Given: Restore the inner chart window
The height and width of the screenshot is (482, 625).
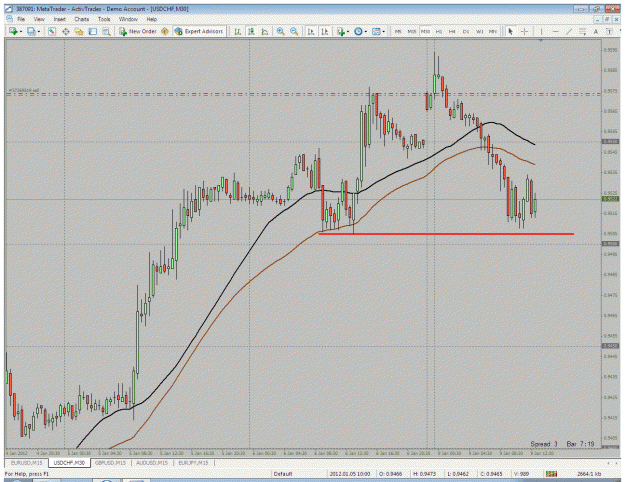Looking at the screenshot, I should coord(607,19).
